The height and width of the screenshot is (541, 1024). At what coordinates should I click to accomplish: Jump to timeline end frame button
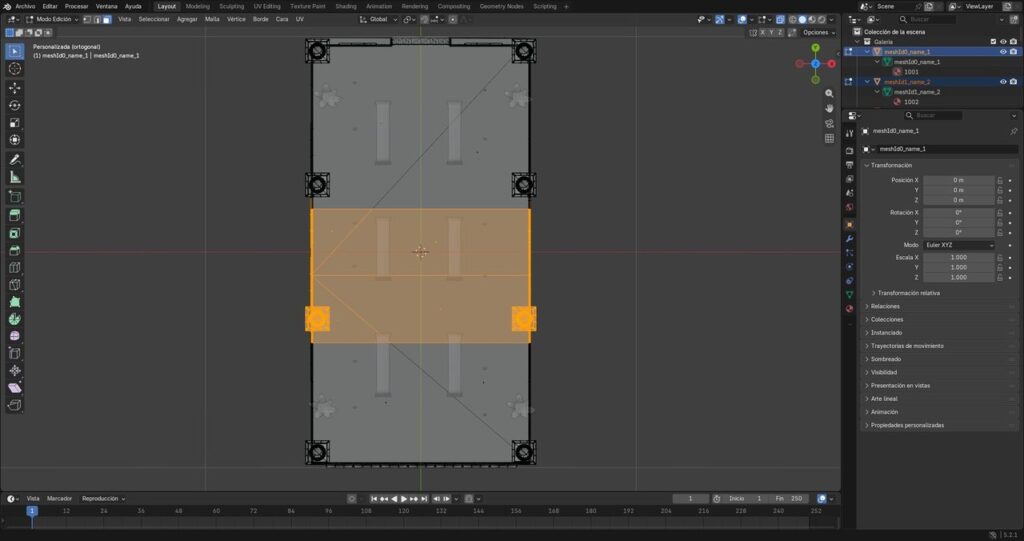pyautogui.click(x=424, y=499)
